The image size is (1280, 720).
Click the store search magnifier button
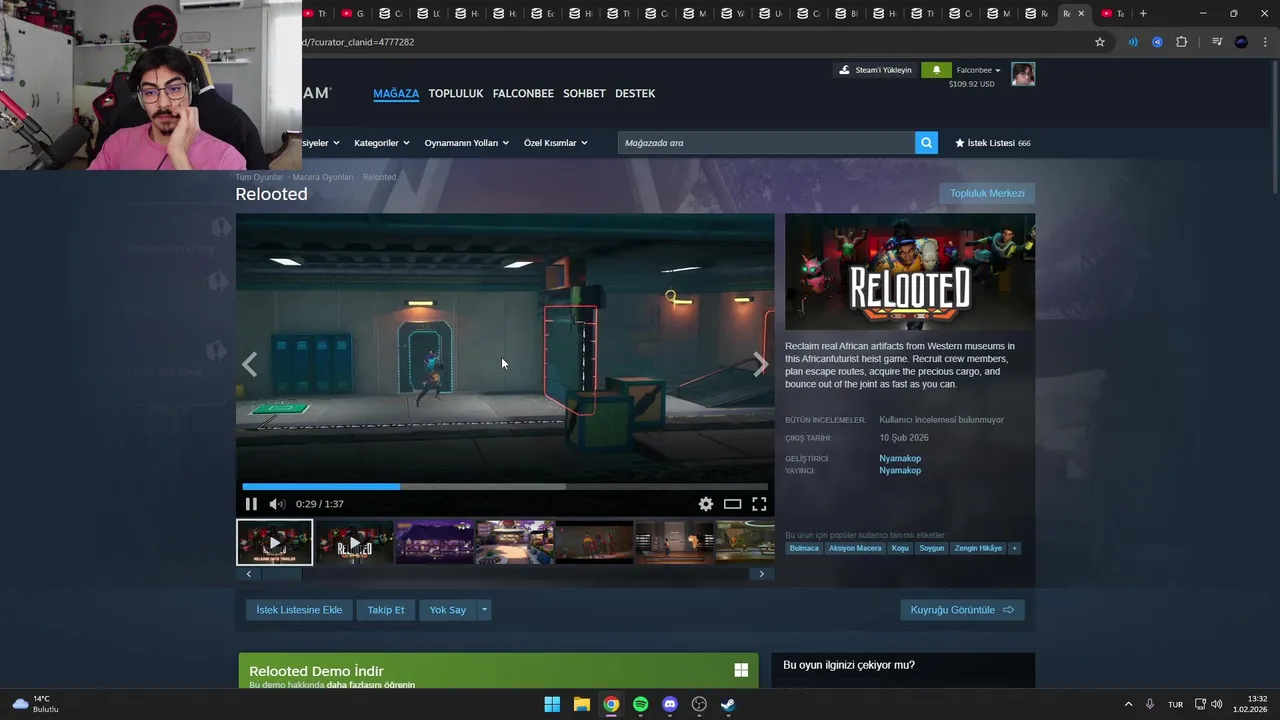(x=927, y=143)
